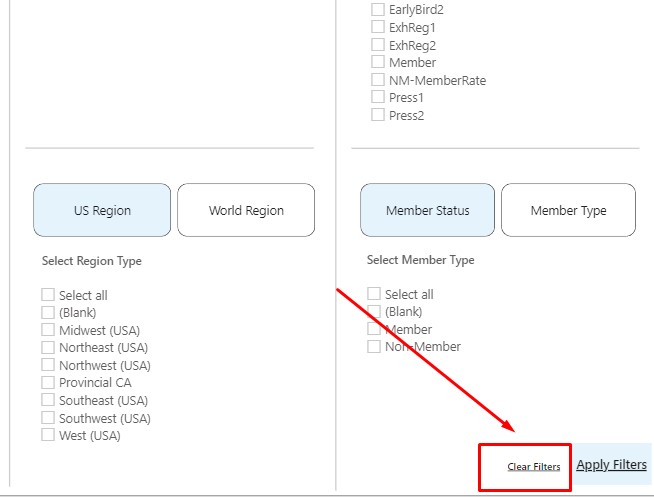Image resolution: width=654 pixels, height=497 pixels.
Task: Check the EarlyBird2 checkbox
Action: click(x=378, y=10)
